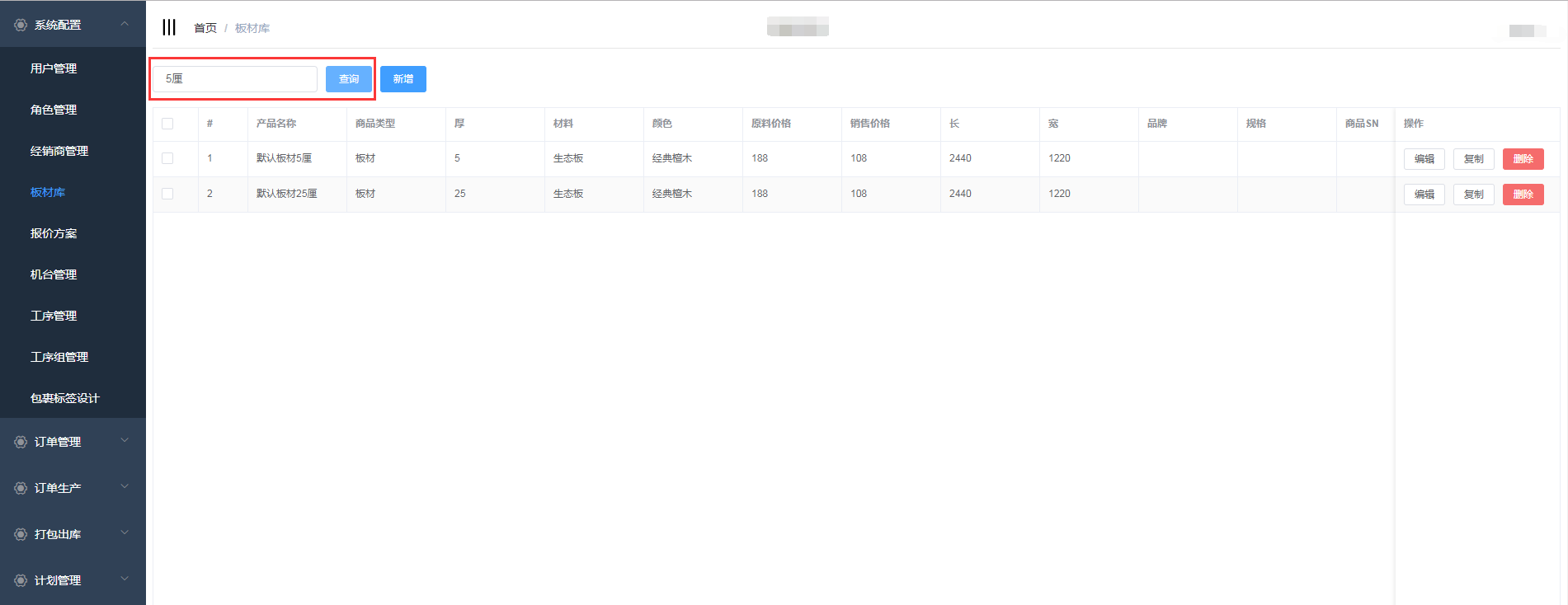Open 用户管理 in the sidebar
Image resolution: width=1568 pixels, height=605 pixels.
54,68
